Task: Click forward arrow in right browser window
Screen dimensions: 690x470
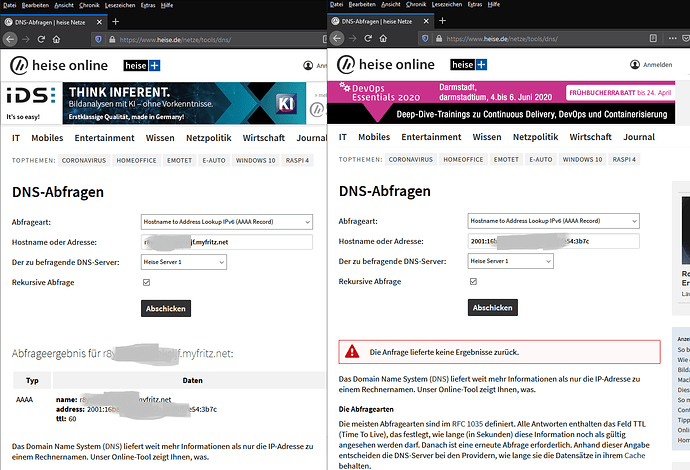Action: [x=352, y=38]
